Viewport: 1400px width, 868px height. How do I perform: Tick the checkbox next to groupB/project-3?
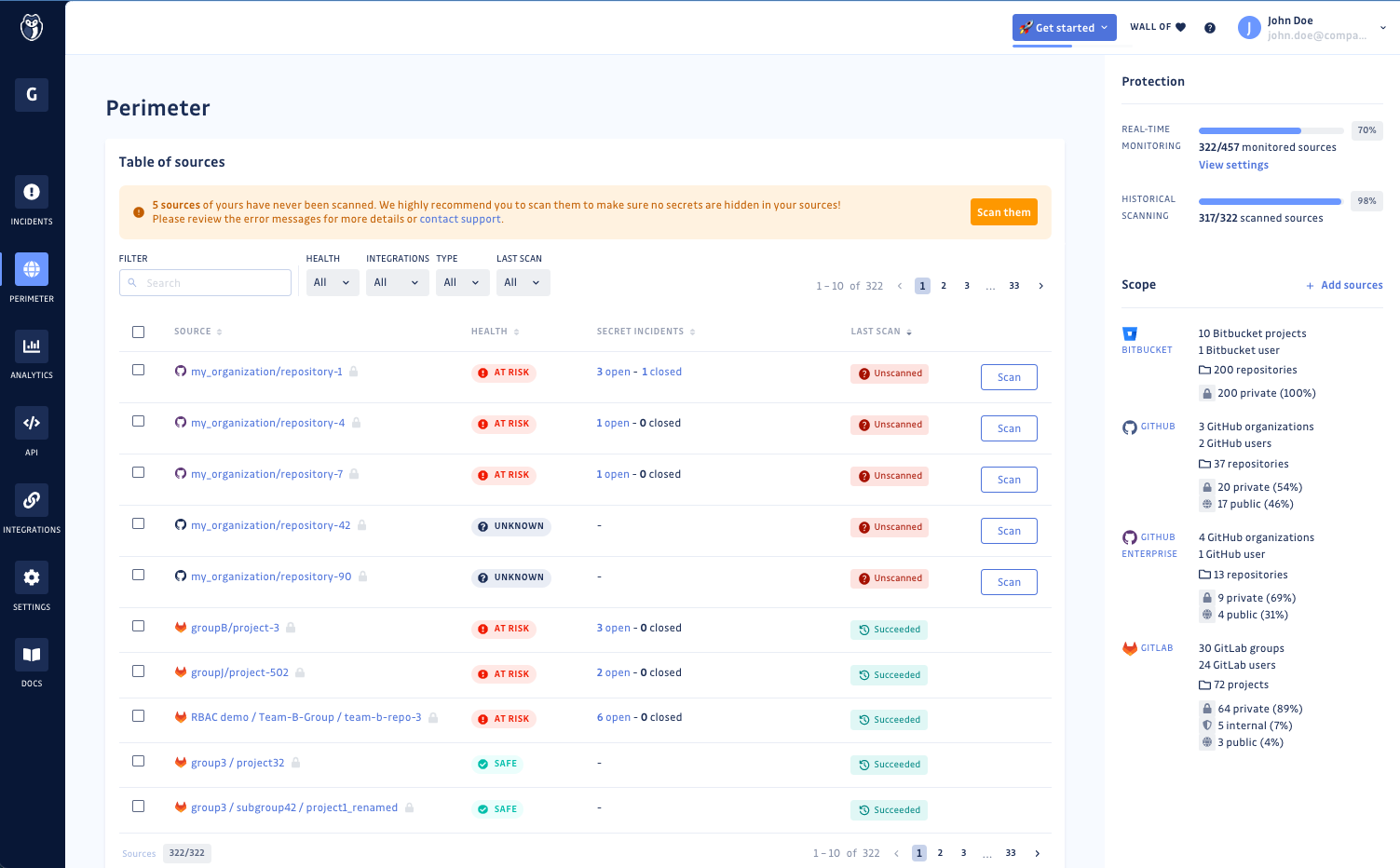point(138,626)
